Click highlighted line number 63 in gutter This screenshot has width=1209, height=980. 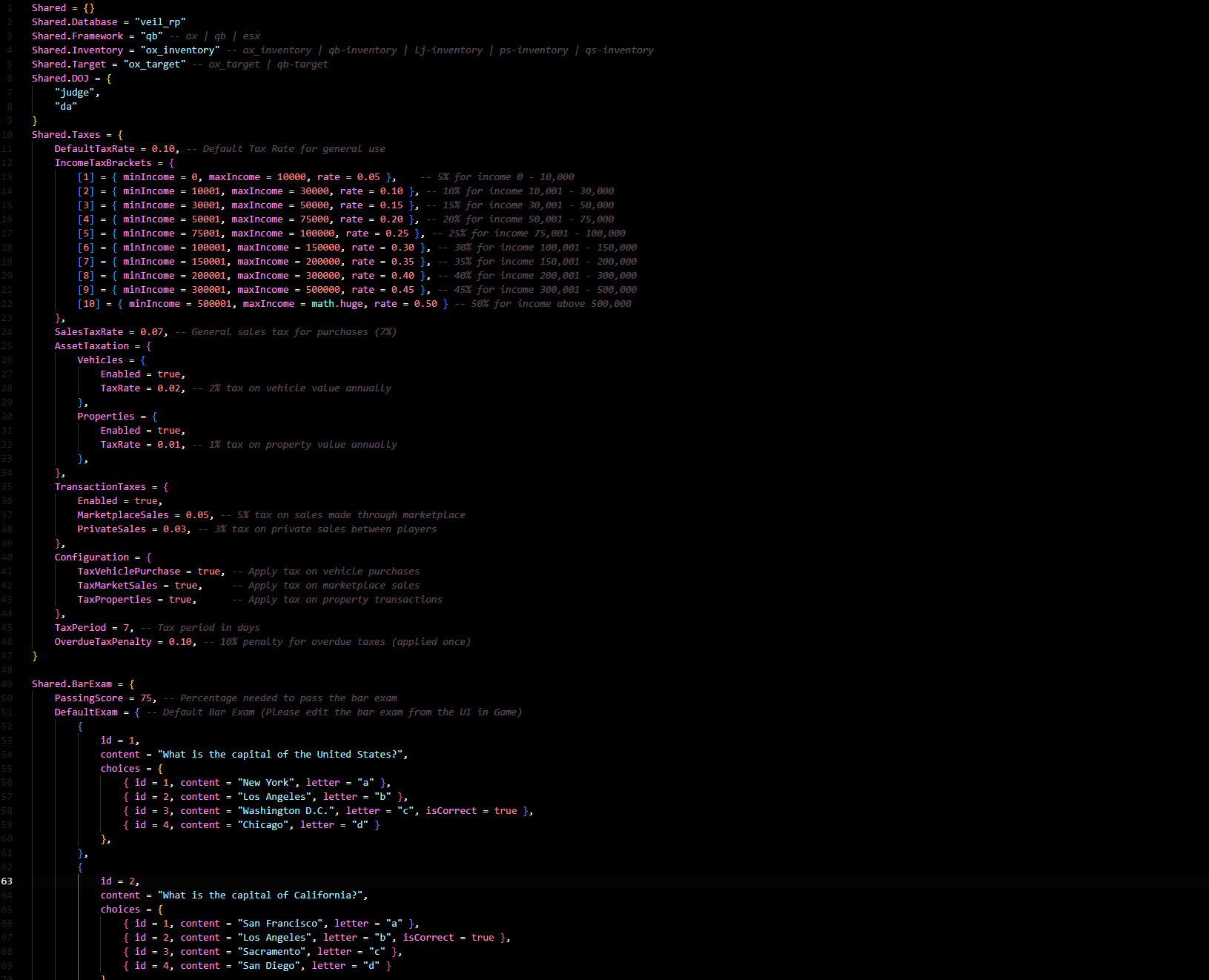click(7, 881)
